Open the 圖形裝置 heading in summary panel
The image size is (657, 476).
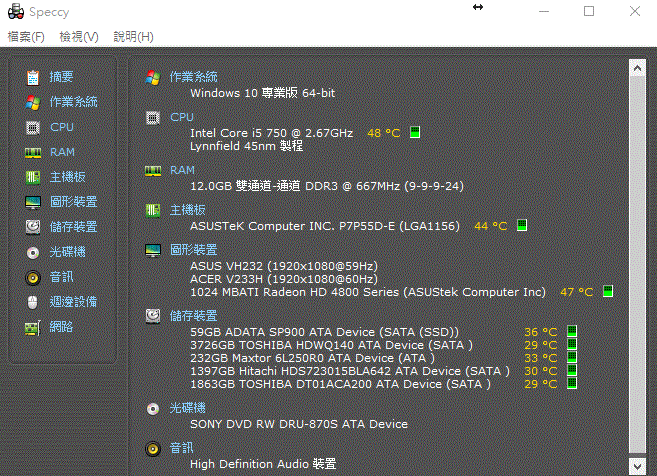(x=193, y=250)
